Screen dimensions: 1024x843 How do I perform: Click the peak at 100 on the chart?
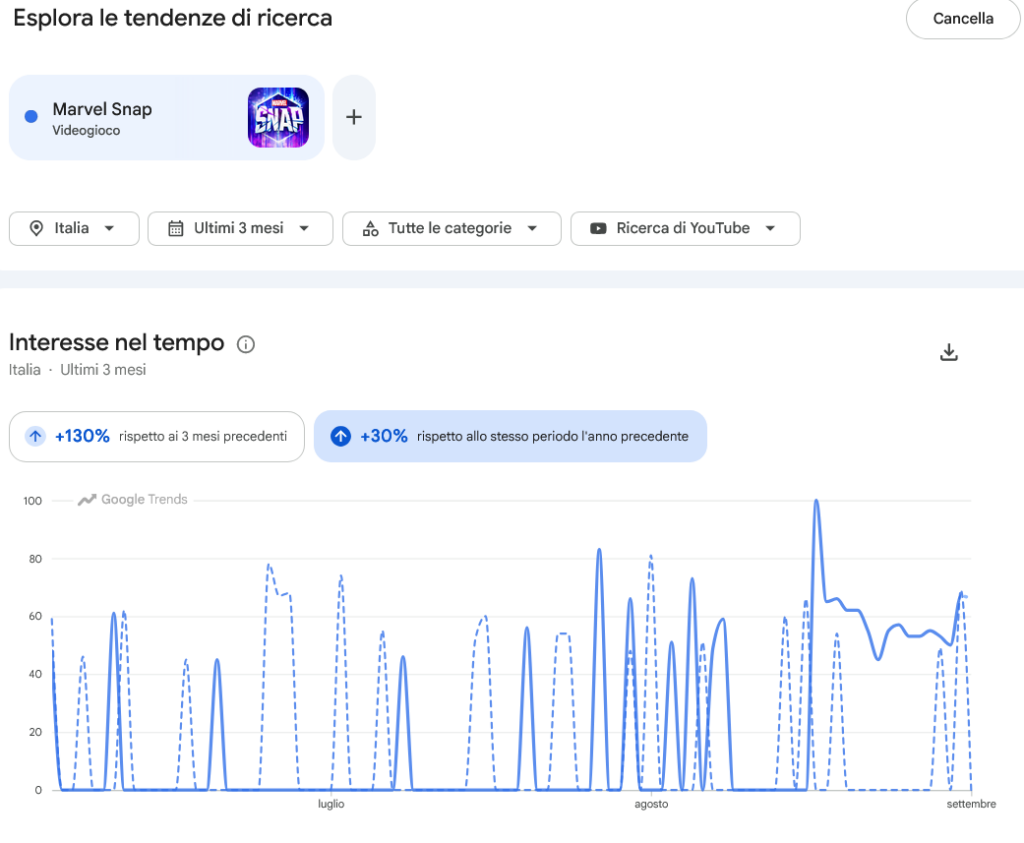click(816, 501)
